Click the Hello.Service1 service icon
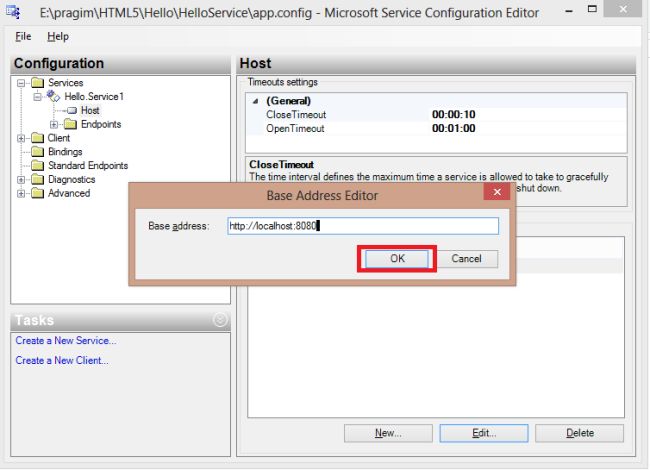 tap(53, 96)
